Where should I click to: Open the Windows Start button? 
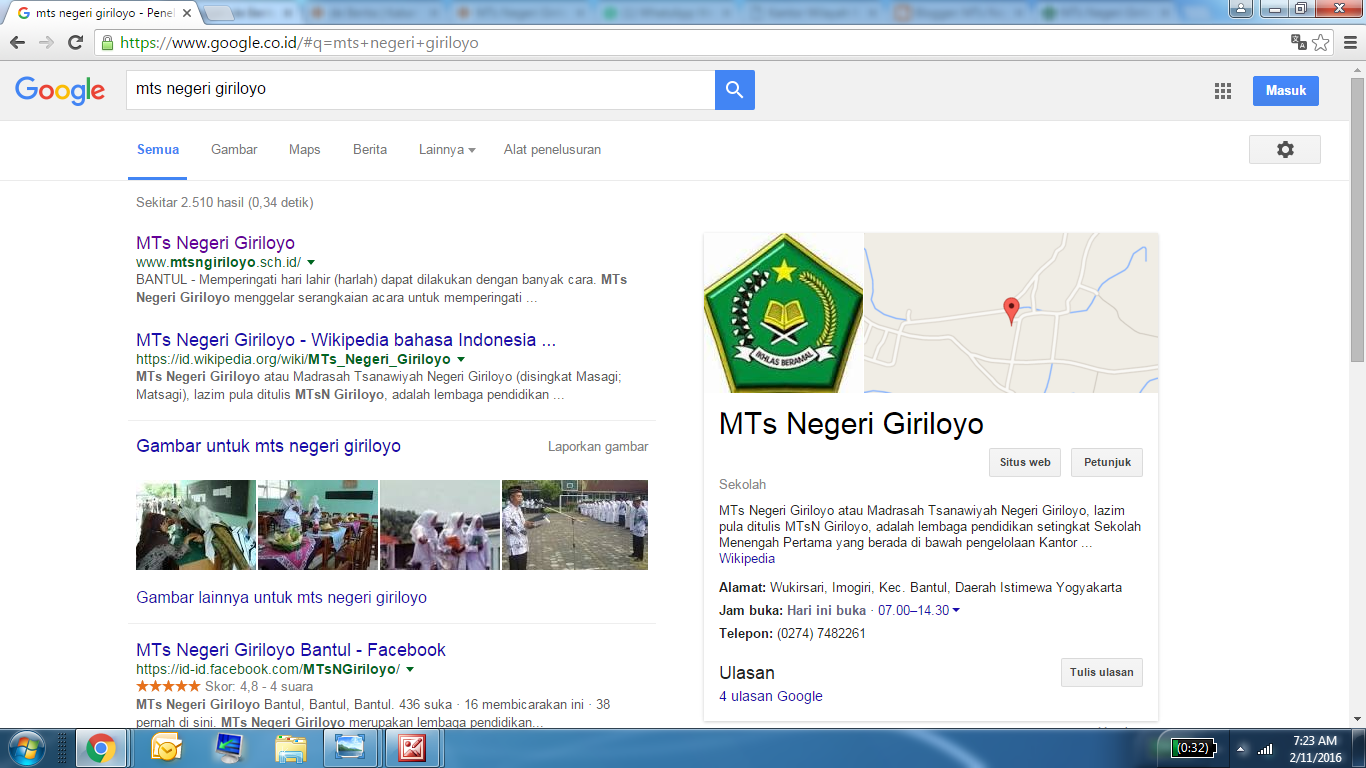point(26,748)
